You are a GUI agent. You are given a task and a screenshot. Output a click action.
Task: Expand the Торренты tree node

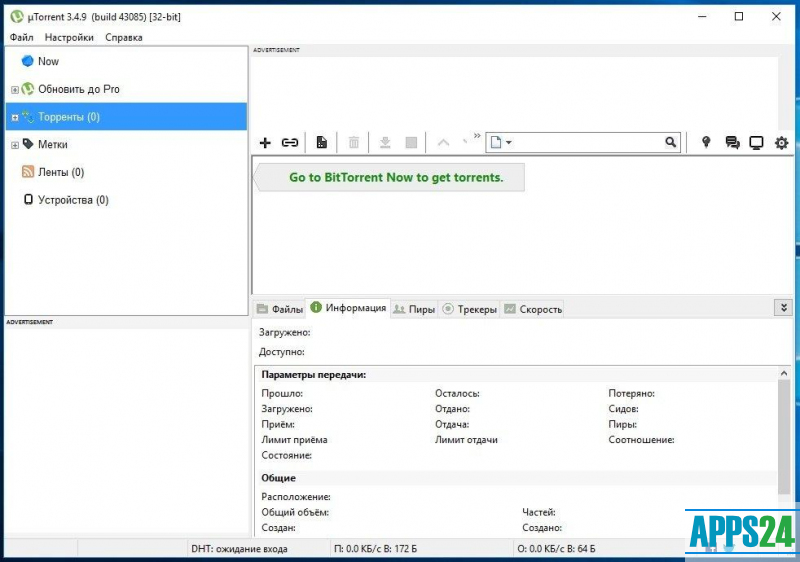tap(15, 117)
